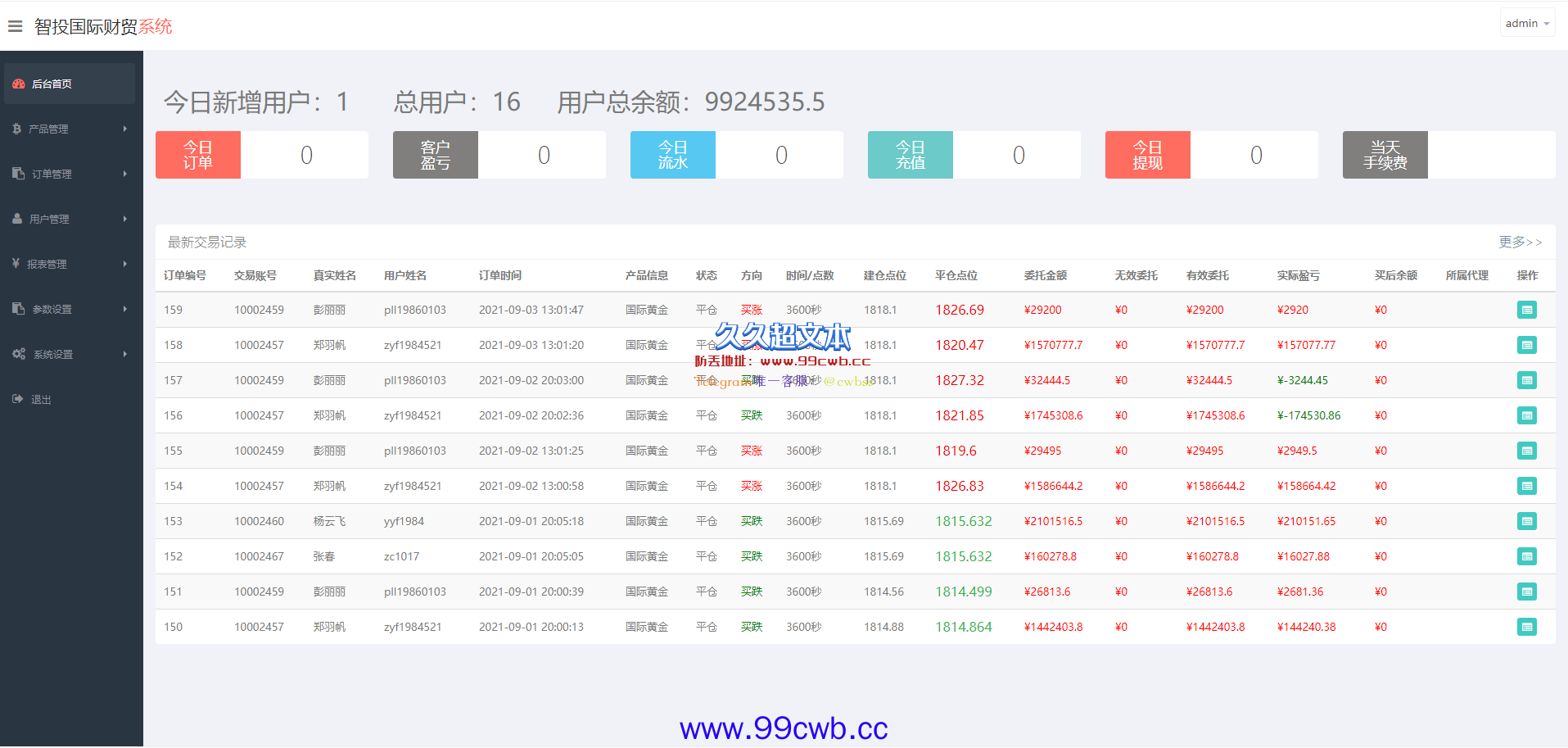
Task: Open the 订单管理 menu
Action: [71, 174]
